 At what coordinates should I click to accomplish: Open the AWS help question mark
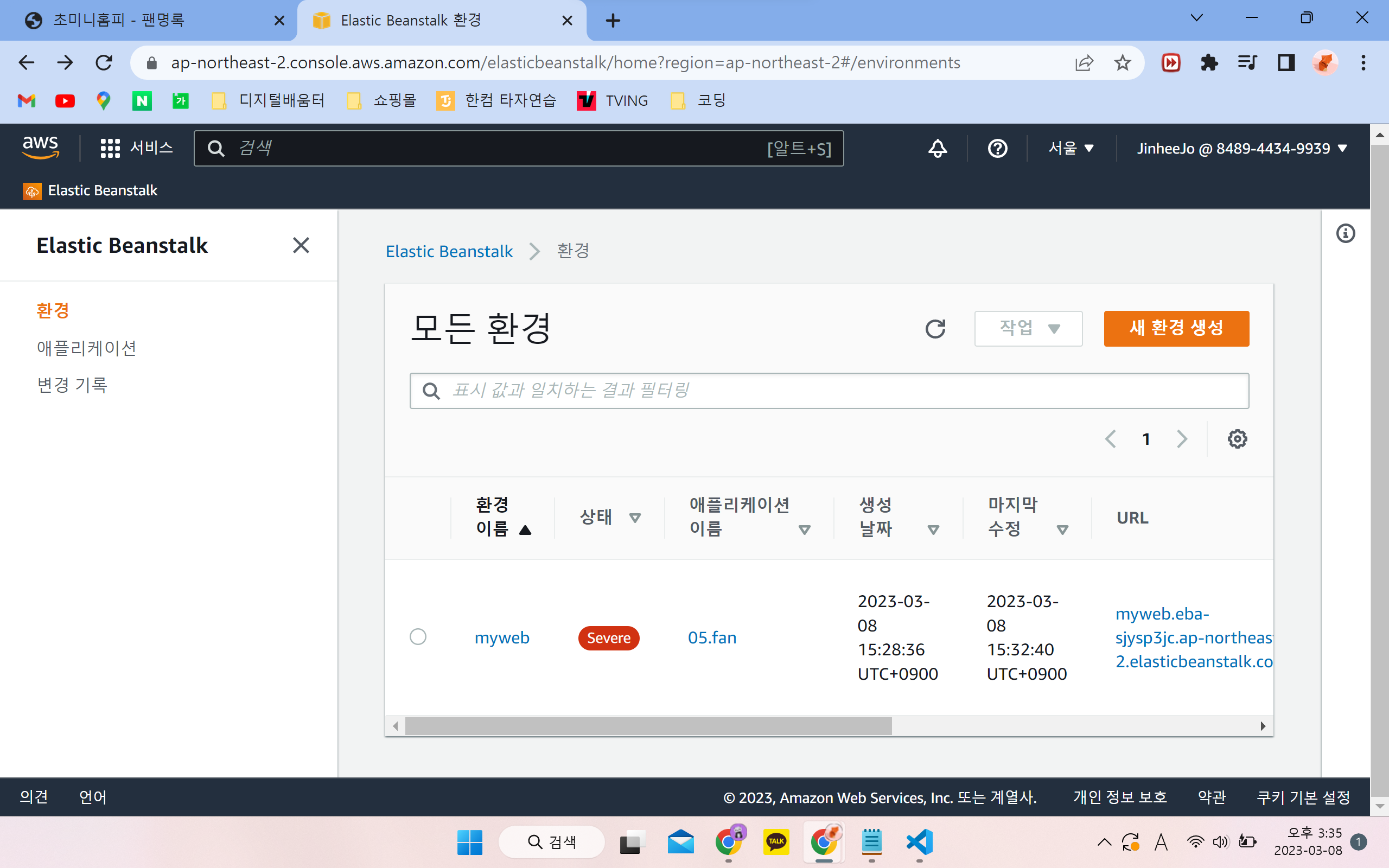click(x=998, y=148)
